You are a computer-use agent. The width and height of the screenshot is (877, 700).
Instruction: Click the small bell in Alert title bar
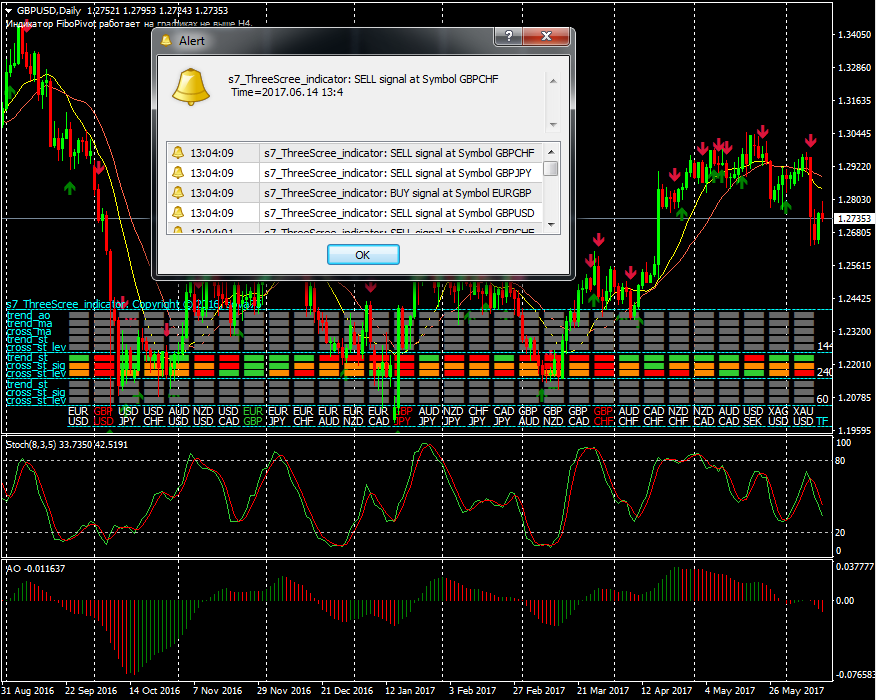[x=166, y=40]
